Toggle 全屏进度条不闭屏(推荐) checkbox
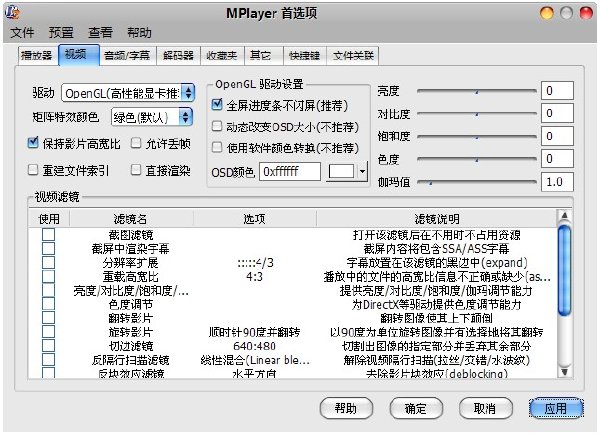Screen dimensions: 600x435 coord(217,104)
